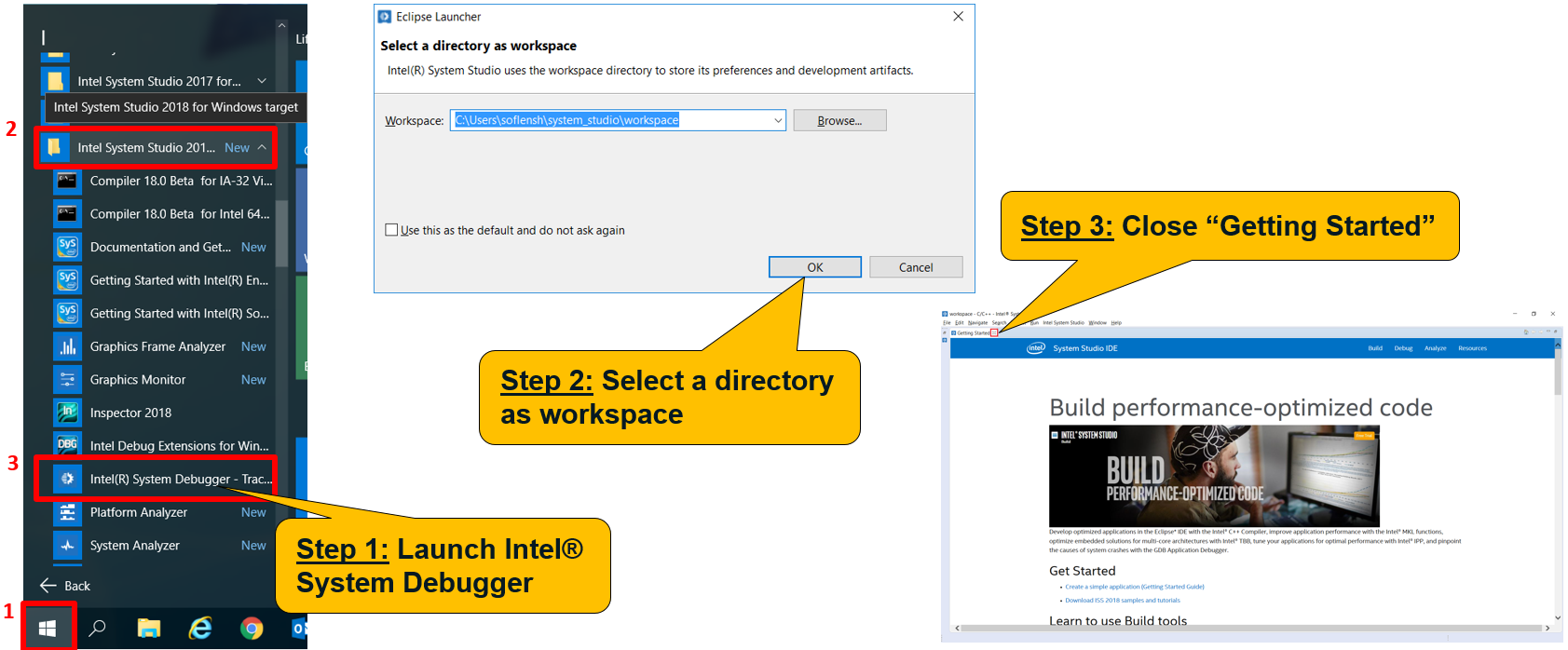Click the Intel System Studio 2017 folder icon

(55, 81)
